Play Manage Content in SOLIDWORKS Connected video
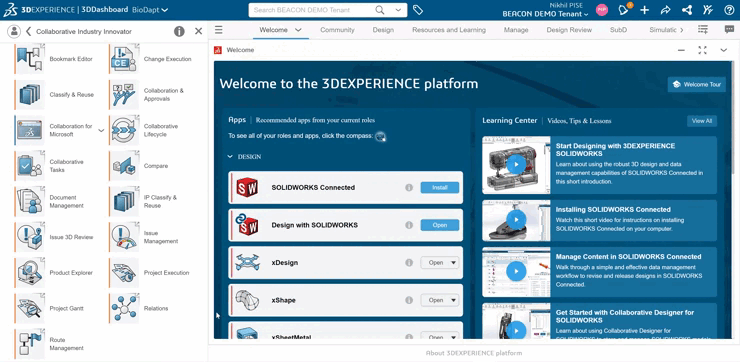This screenshot has width=740, height=362. tap(516, 271)
